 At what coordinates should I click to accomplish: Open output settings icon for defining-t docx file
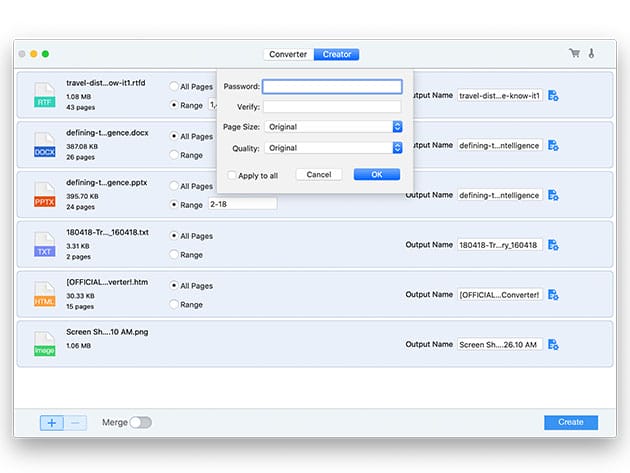tap(553, 146)
